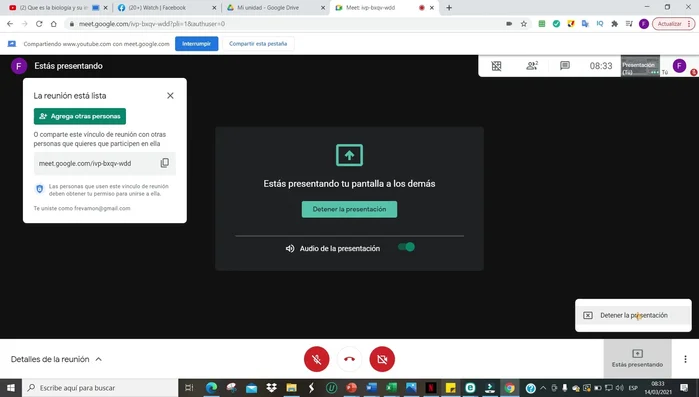Open Dropbox from the taskbar
This screenshot has width=699, height=397.
271,388
